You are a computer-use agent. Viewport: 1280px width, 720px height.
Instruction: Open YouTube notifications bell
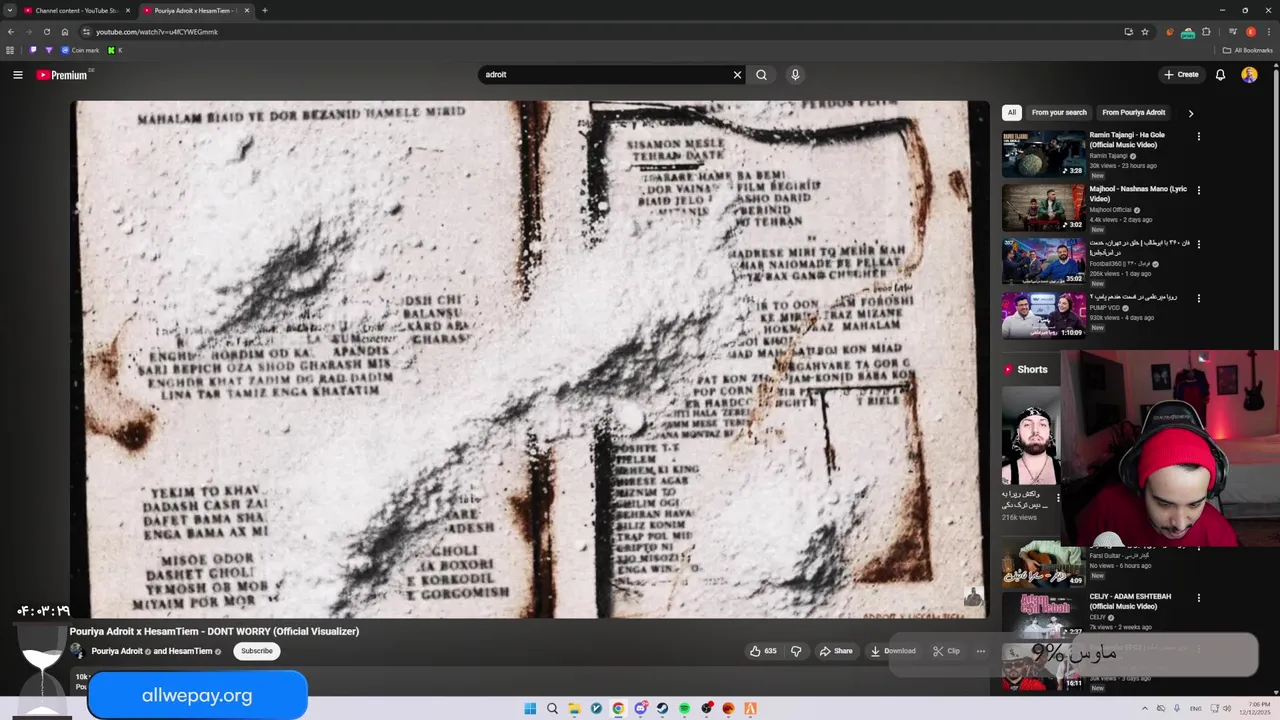click(1220, 75)
